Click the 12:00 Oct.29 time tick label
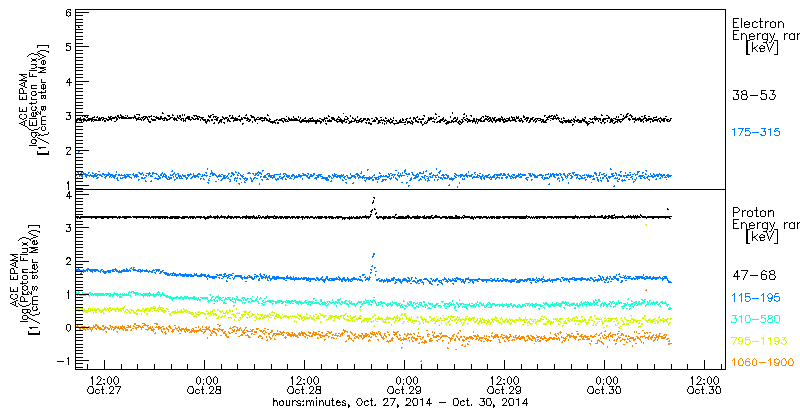Viewport: 800px width, 410px height. [x=505, y=385]
